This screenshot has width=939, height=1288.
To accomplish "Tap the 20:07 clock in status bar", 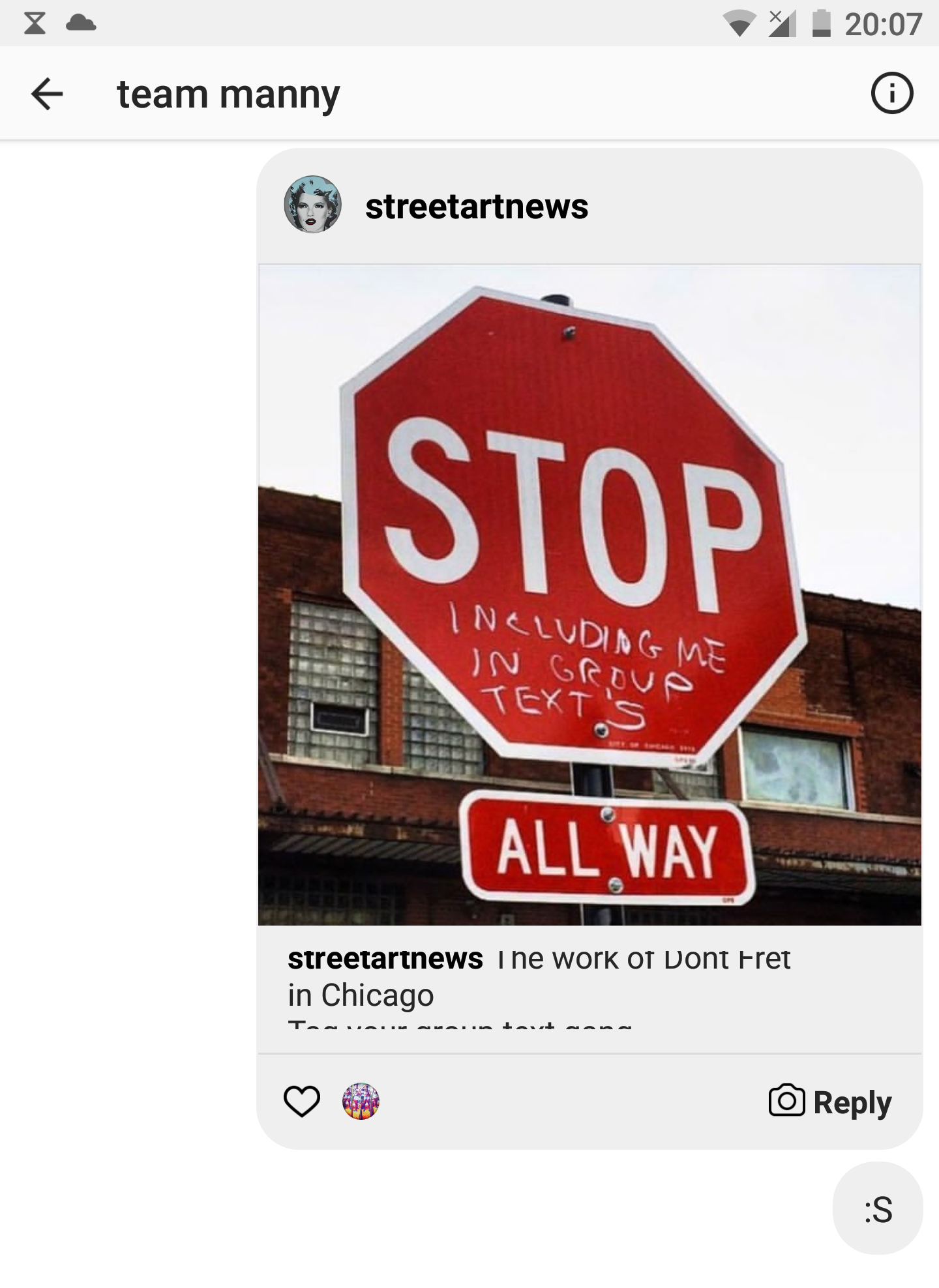I will tap(883, 25).
